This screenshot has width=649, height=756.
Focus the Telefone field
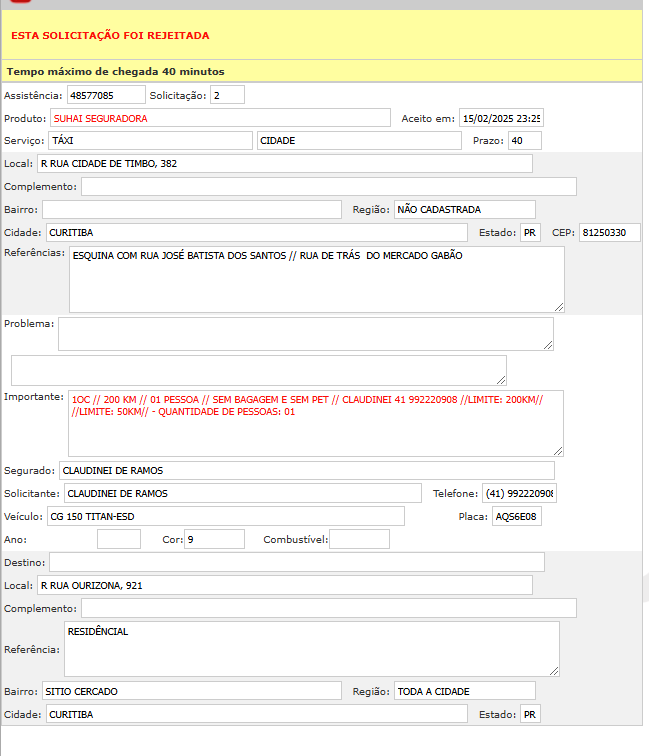coord(519,493)
